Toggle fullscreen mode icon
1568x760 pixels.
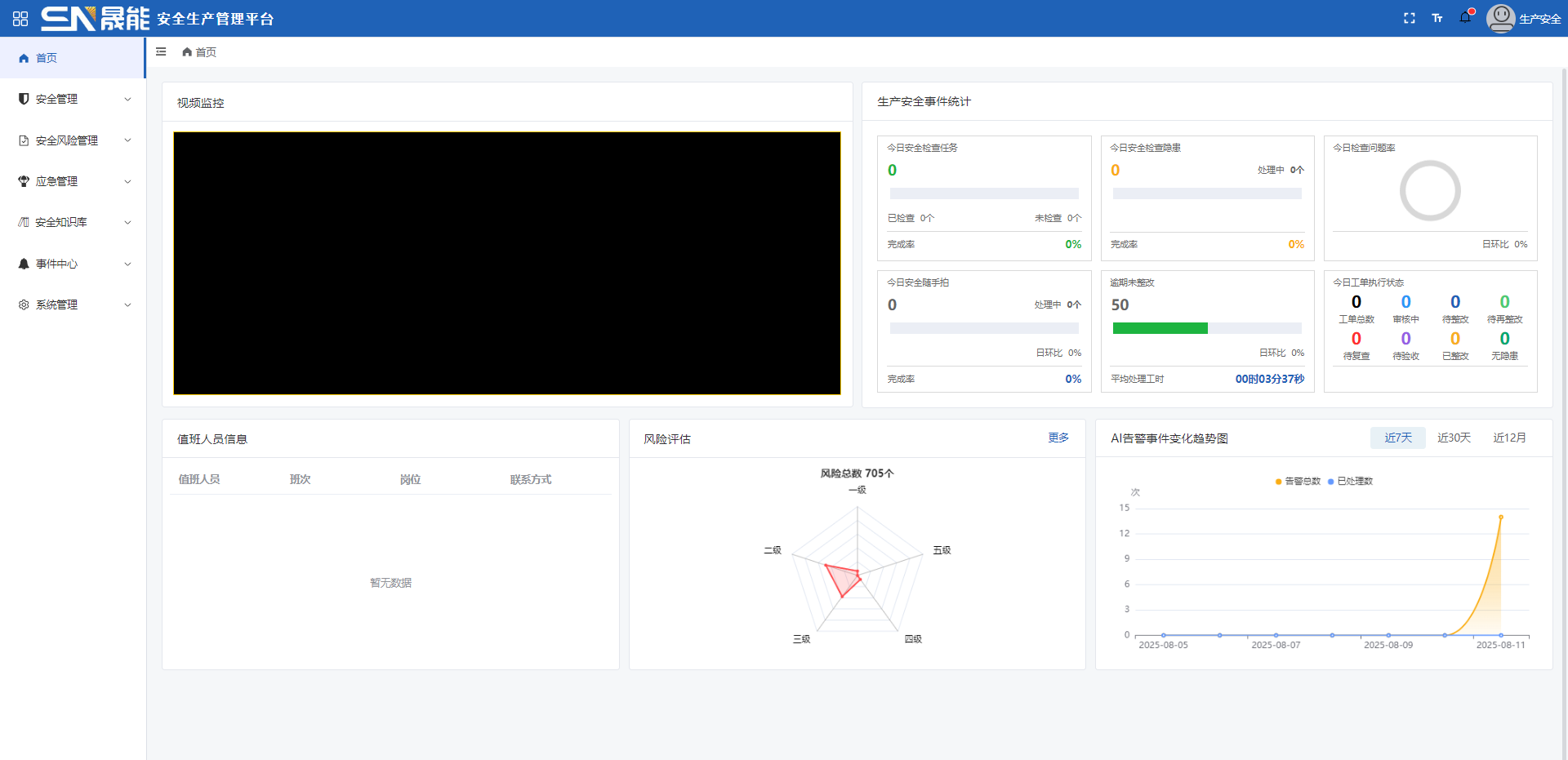[1409, 18]
